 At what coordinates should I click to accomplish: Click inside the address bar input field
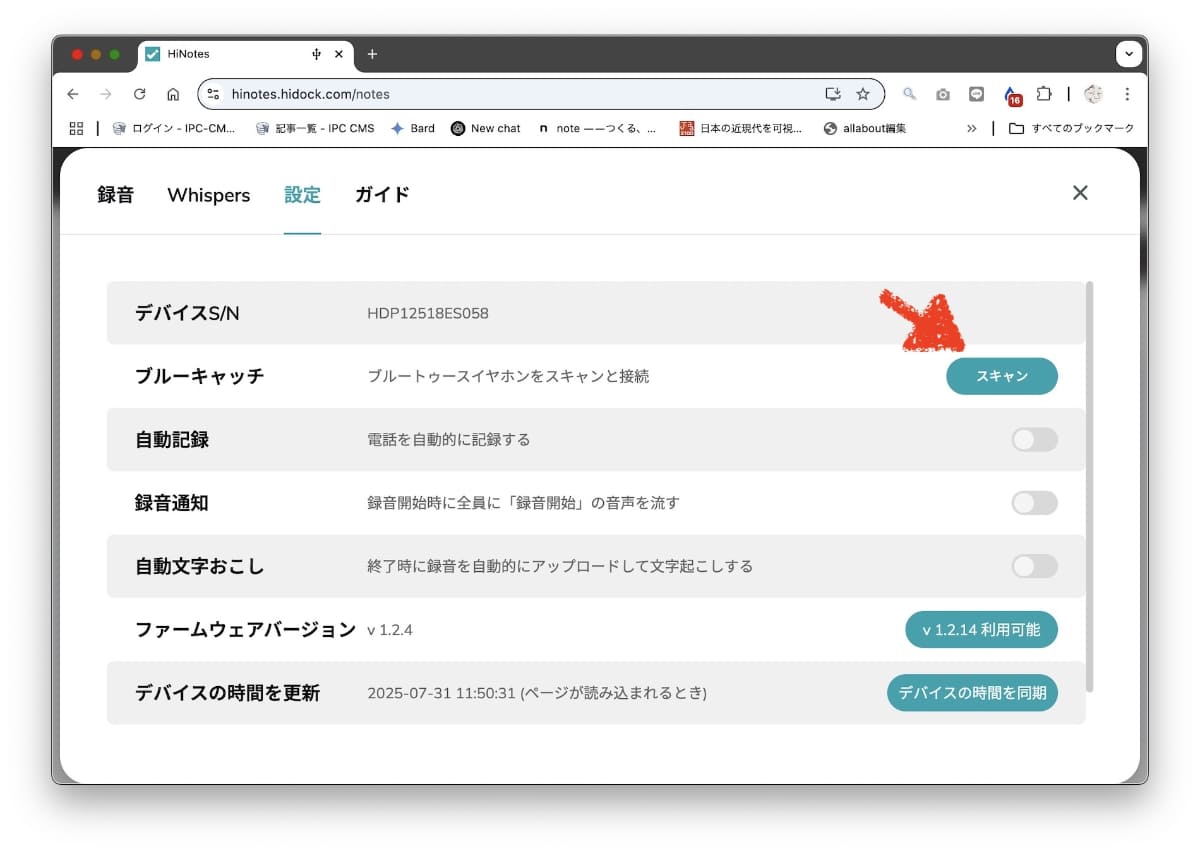point(500,92)
